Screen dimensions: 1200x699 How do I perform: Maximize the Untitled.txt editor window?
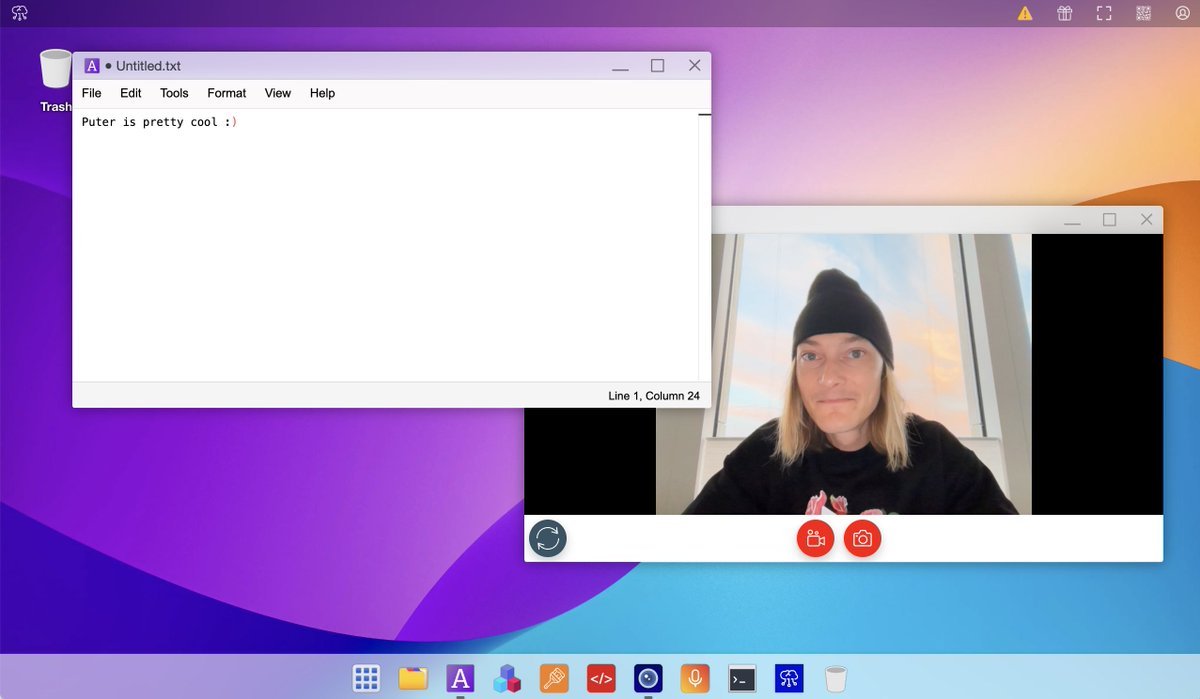(x=657, y=65)
